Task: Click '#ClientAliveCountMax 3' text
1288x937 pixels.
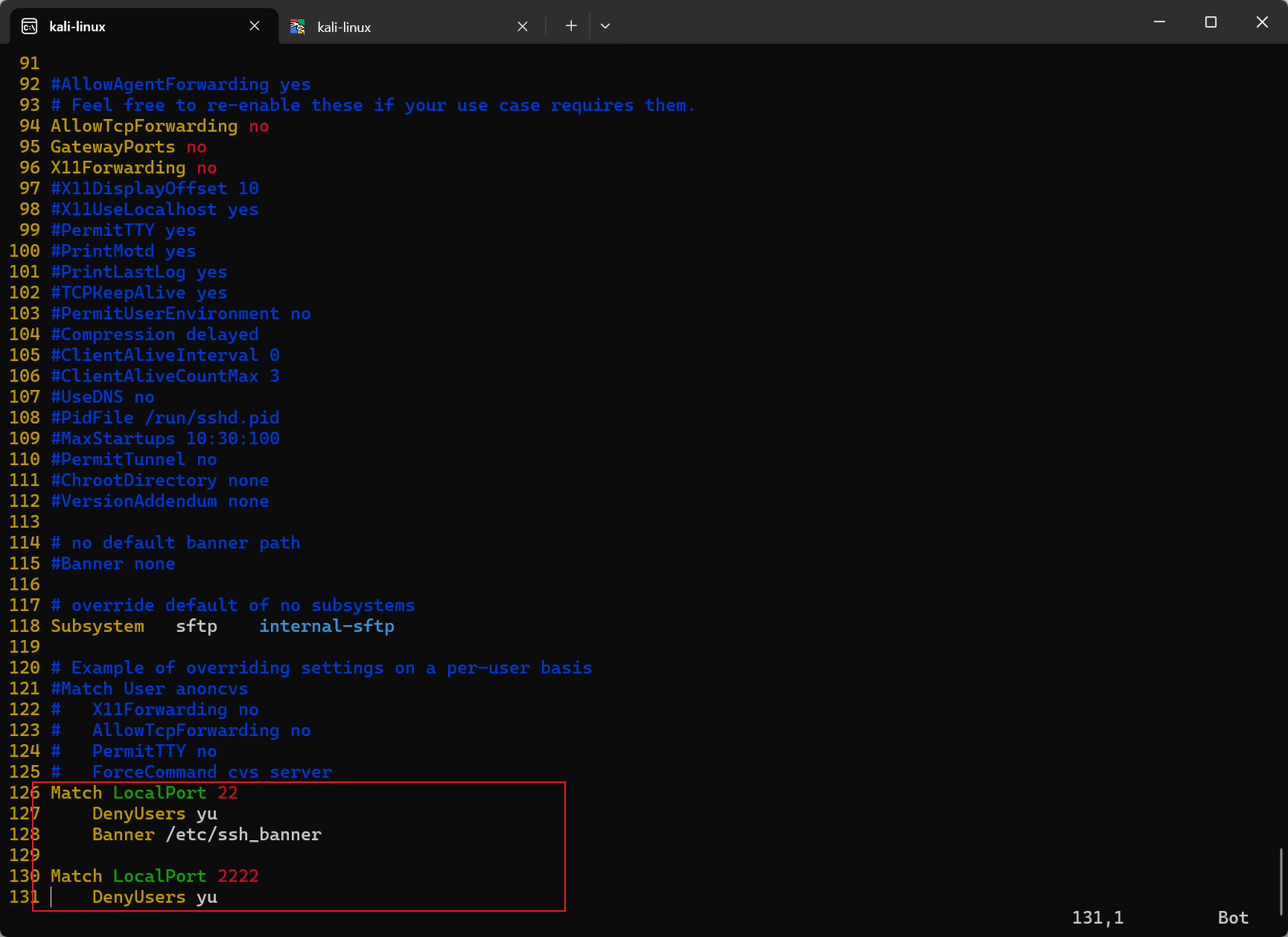Action: tap(165, 377)
